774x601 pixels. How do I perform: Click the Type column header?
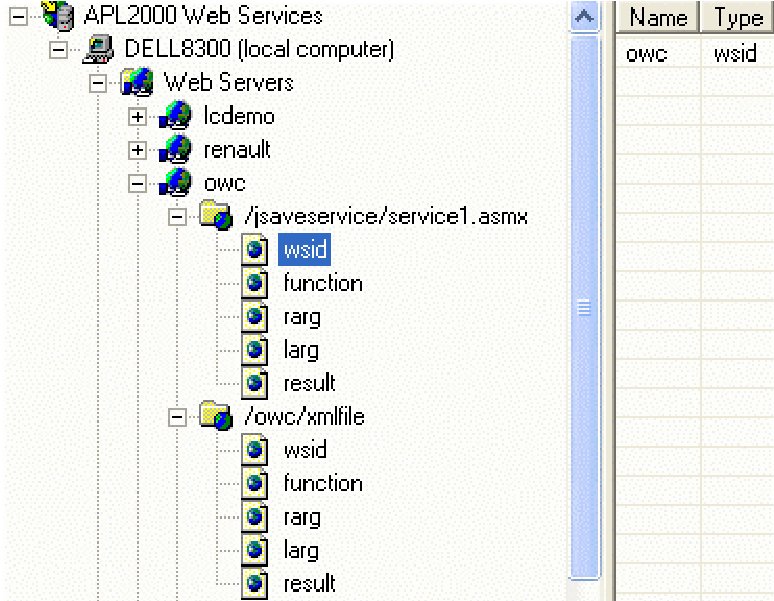coord(737,17)
